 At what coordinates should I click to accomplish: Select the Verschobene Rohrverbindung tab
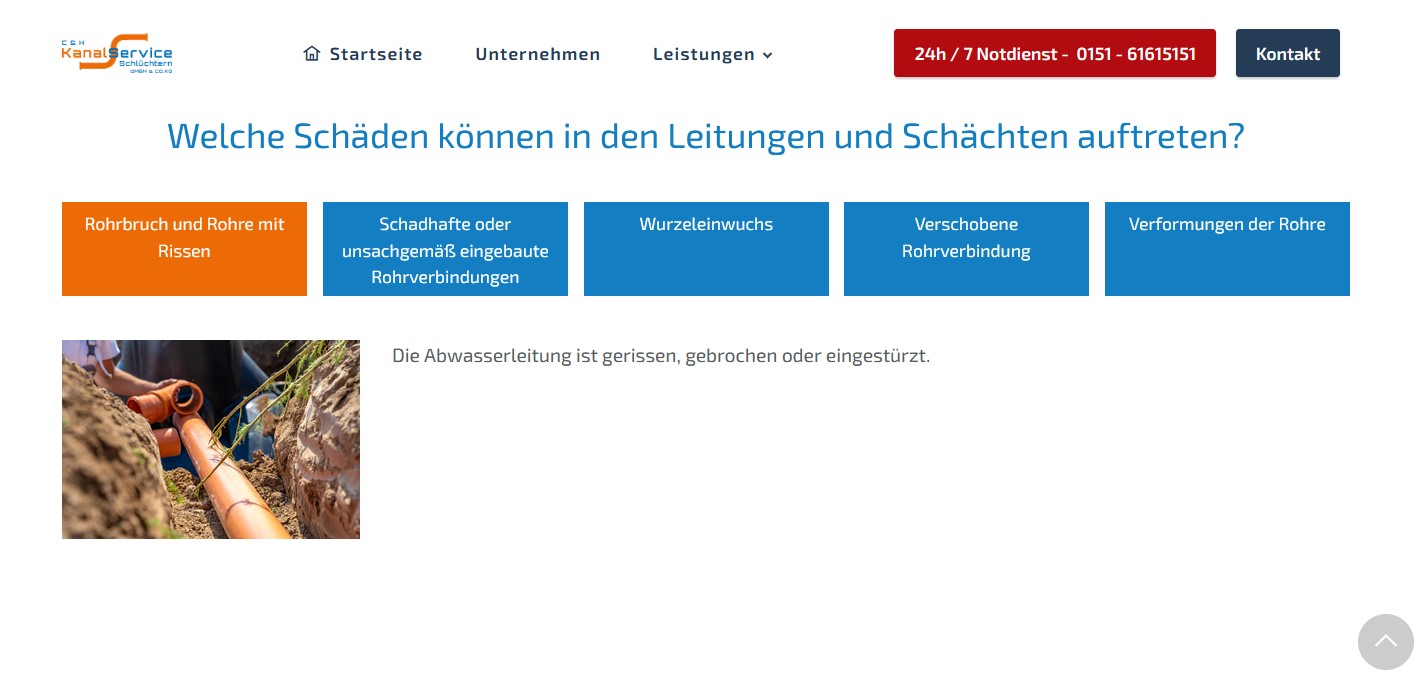(x=966, y=249)
